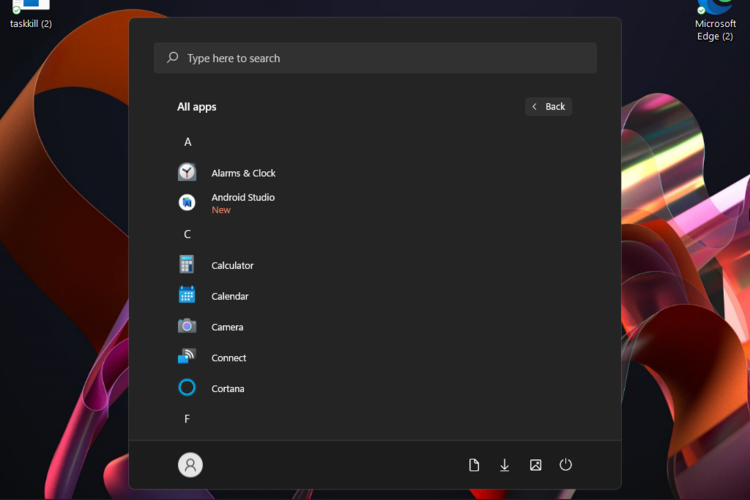The image size is (750, 500).
Task: Open the Calendar app icon
Action: point(187,295)
